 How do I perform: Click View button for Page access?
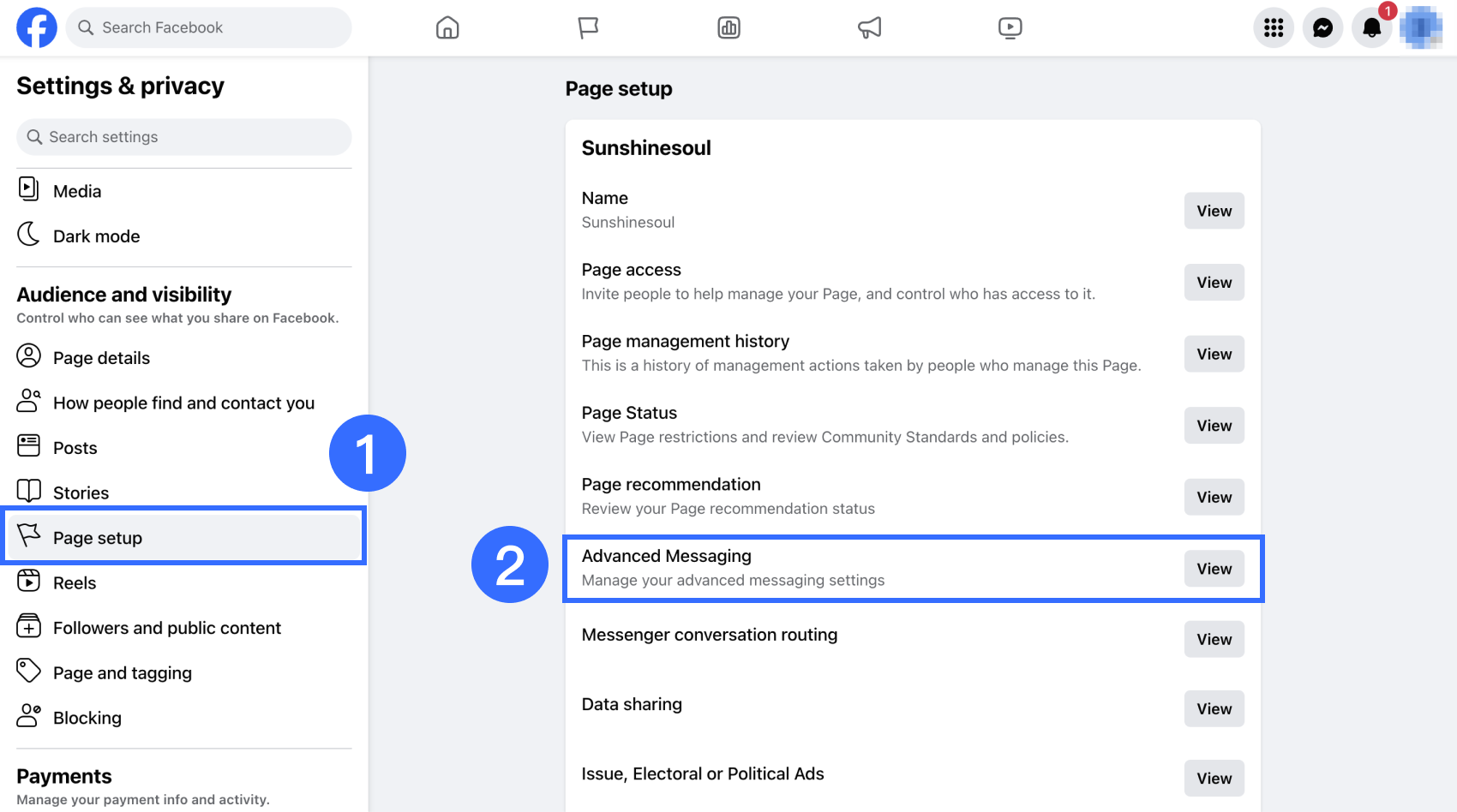click(x=1214, y=283)
